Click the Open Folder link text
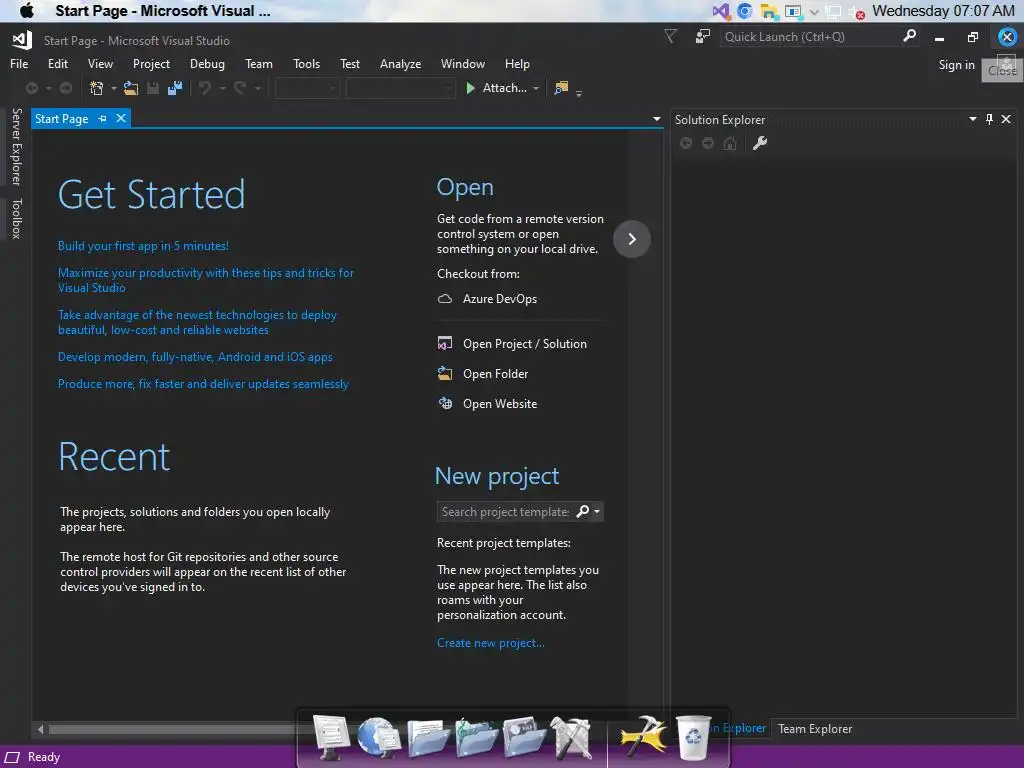Viewport: 1024px width, 768px height. [x=495, y=374]
